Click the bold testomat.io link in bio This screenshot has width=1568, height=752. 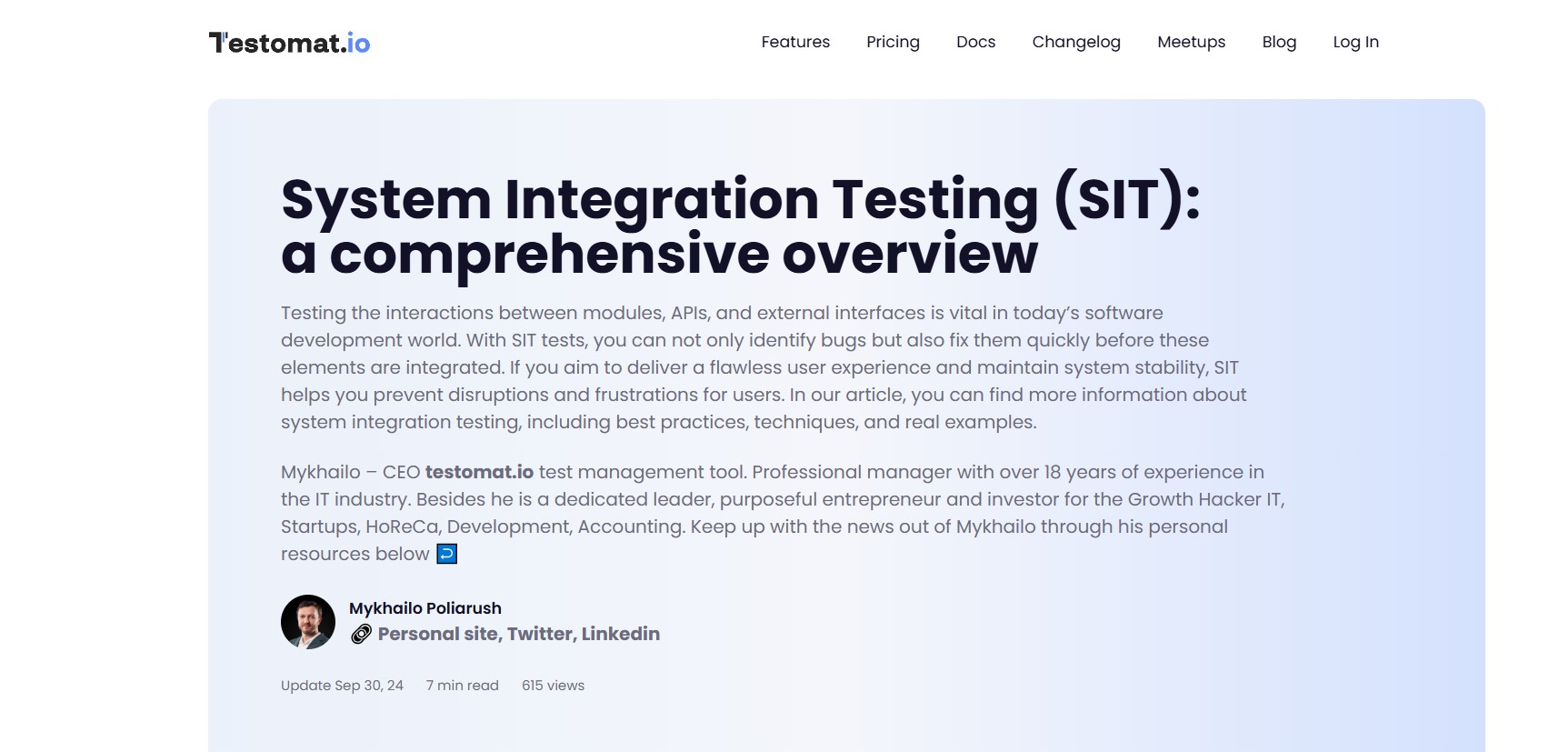click(479, 472)
